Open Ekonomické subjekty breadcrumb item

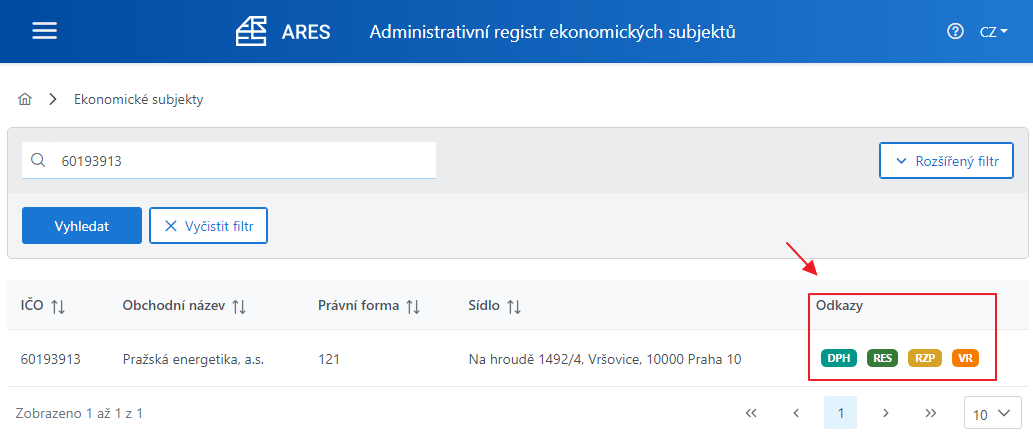click(x=138, y=100)
